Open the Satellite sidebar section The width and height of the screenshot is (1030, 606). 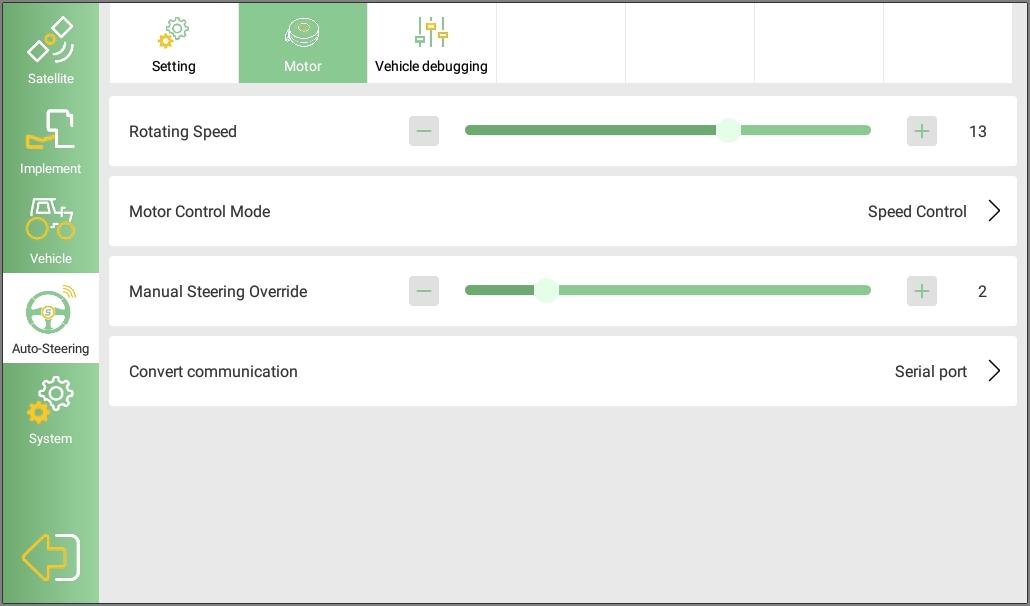pos(50,48)
